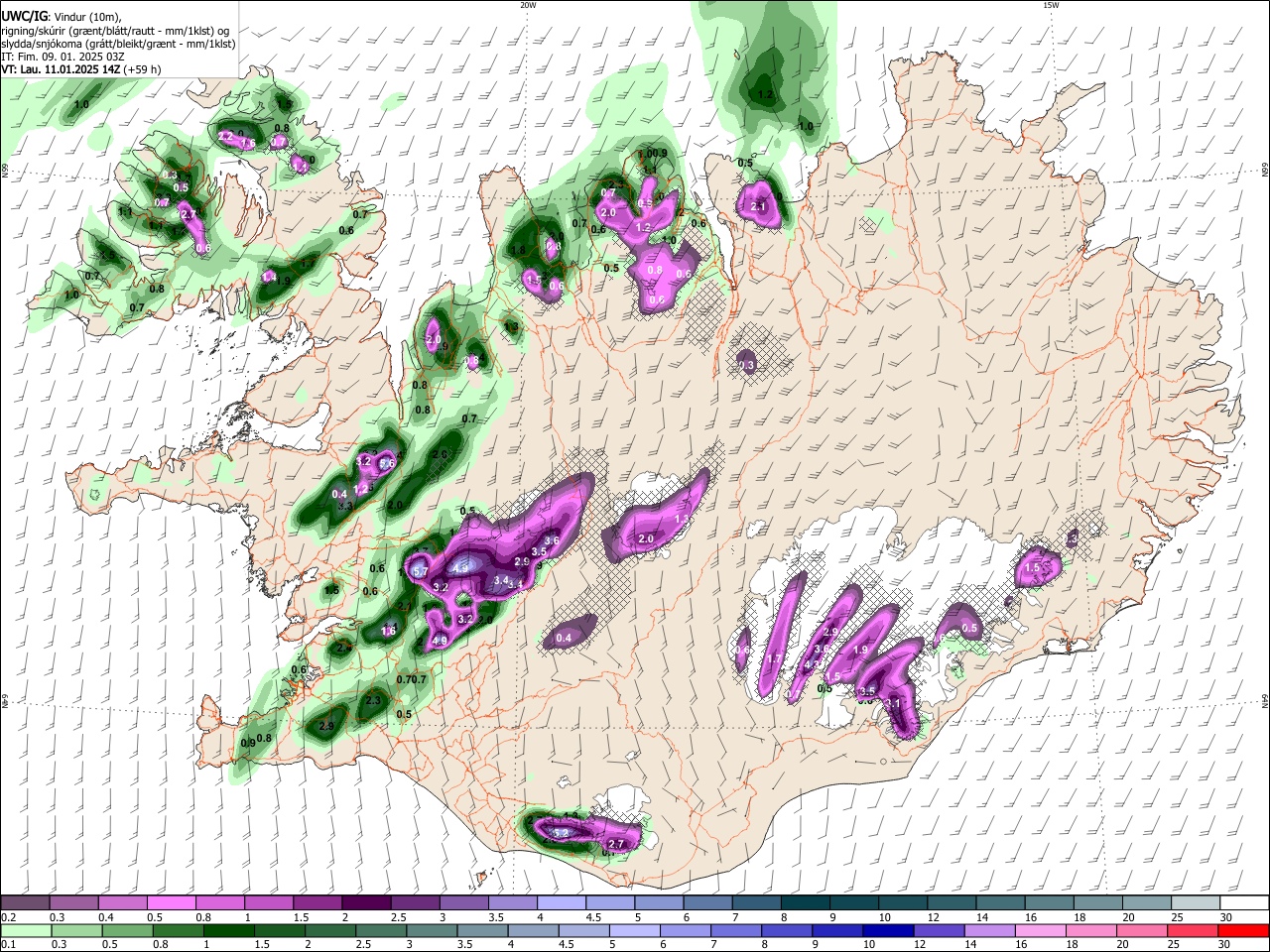The image size is (1270, 952).
Task: Click the 'slydda/snjókoma (grátt/bleikt/grænt' legend line
Action: click(118, 44)
